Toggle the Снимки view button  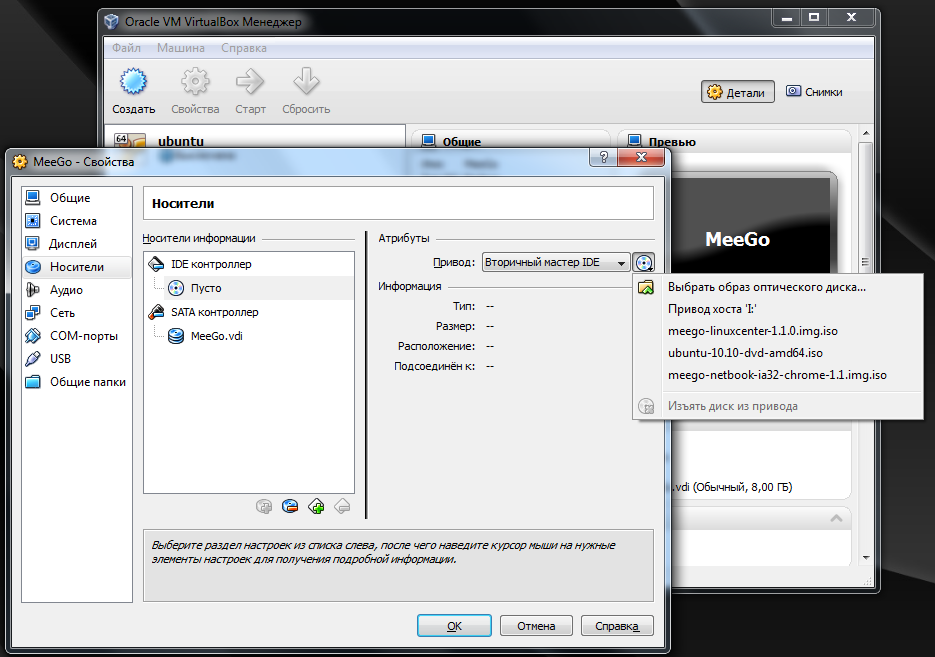[x=814, y=92]
